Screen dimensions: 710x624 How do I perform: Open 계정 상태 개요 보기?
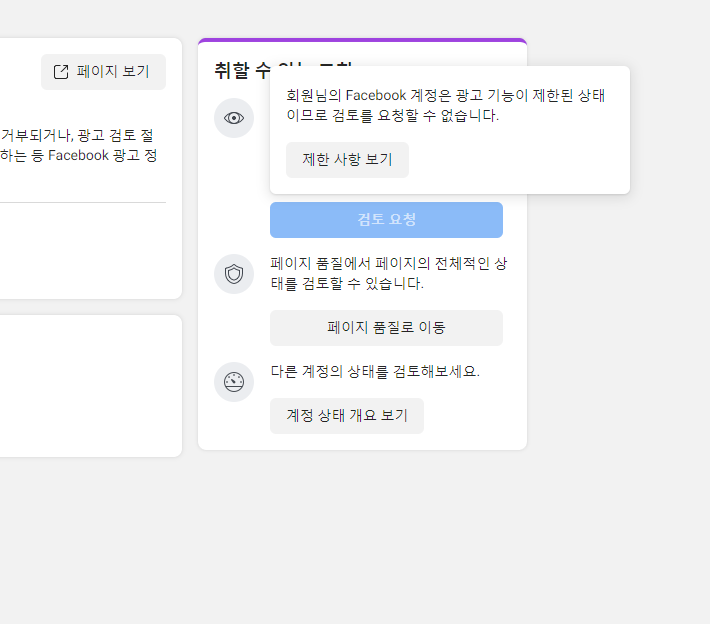pos(347,416)
